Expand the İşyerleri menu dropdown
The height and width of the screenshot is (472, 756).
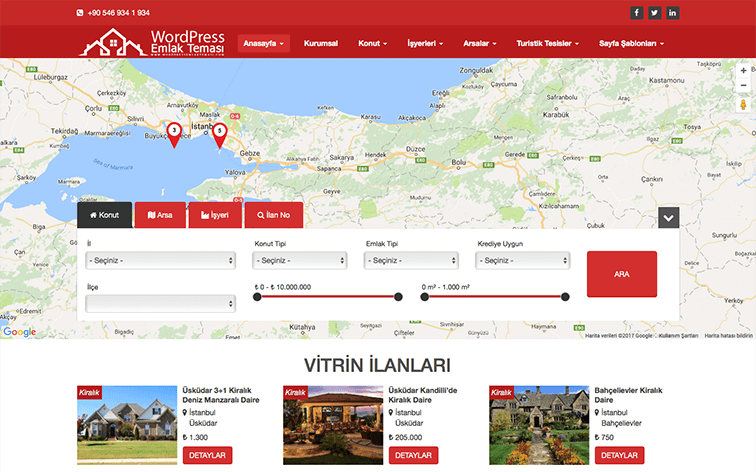tap(425, 43)
